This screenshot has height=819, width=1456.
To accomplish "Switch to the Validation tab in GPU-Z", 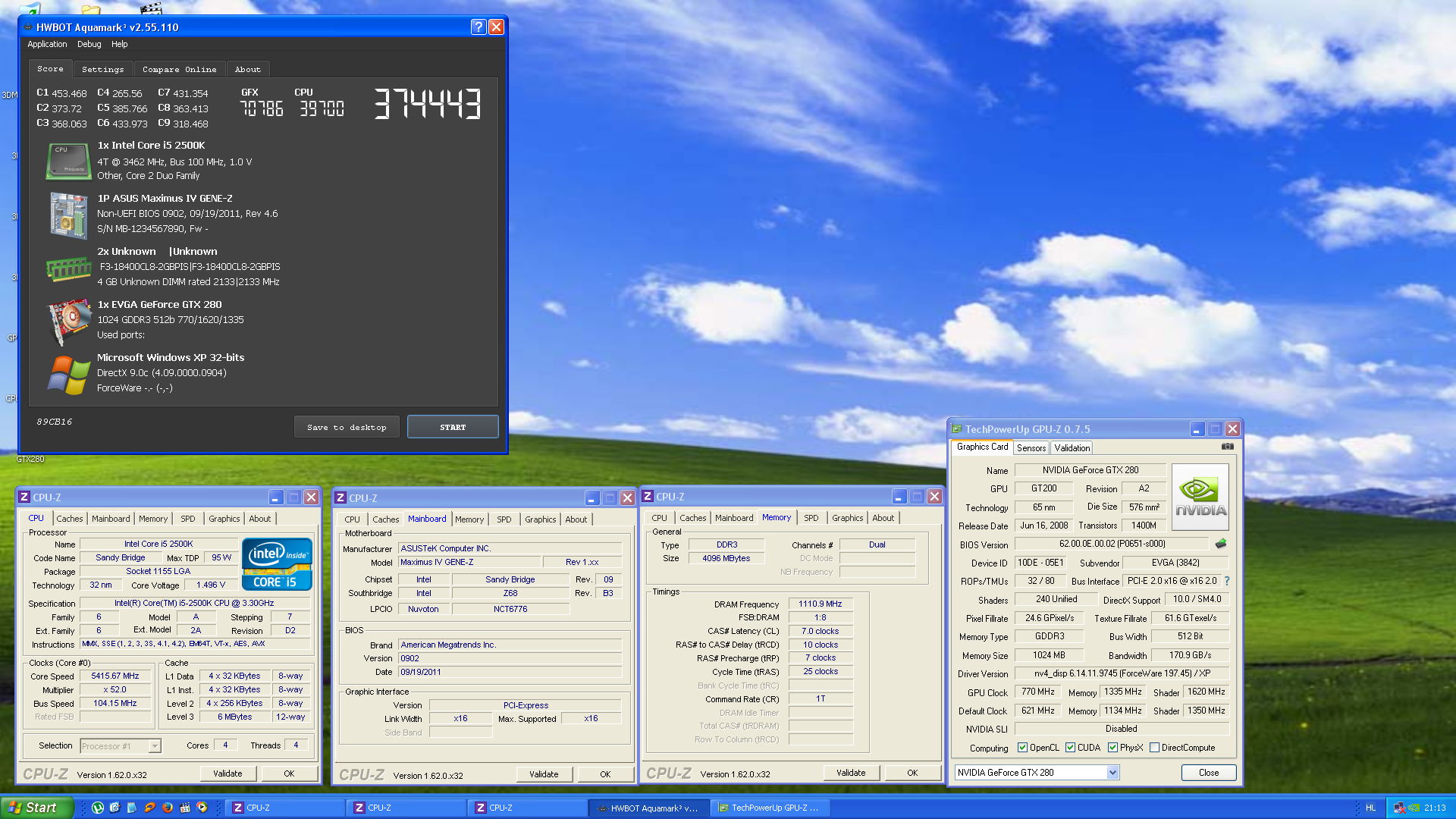I will pyautogui.click(x=1072, y=448).
